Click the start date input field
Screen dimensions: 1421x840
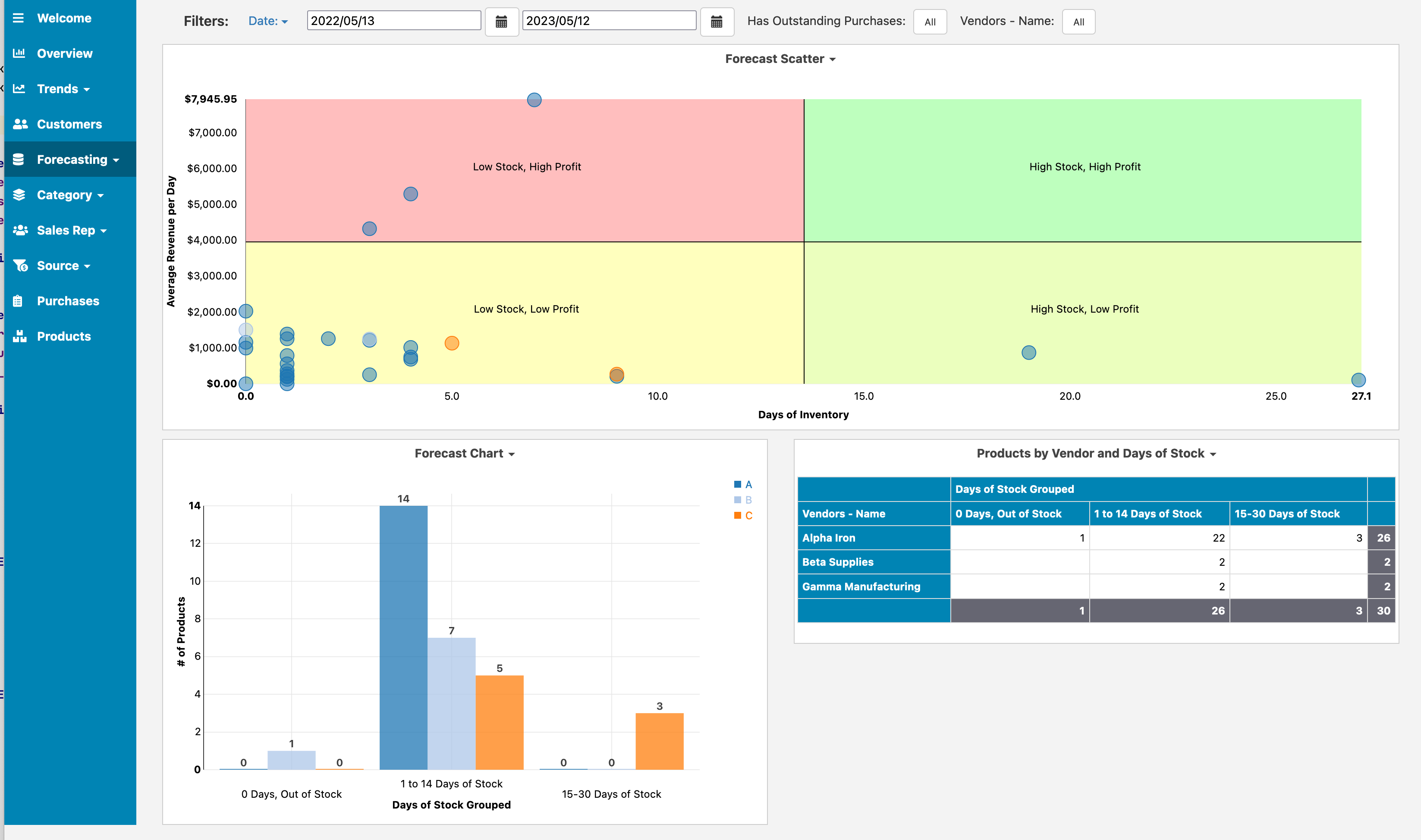pyautogui.click(x=393, y=21)
